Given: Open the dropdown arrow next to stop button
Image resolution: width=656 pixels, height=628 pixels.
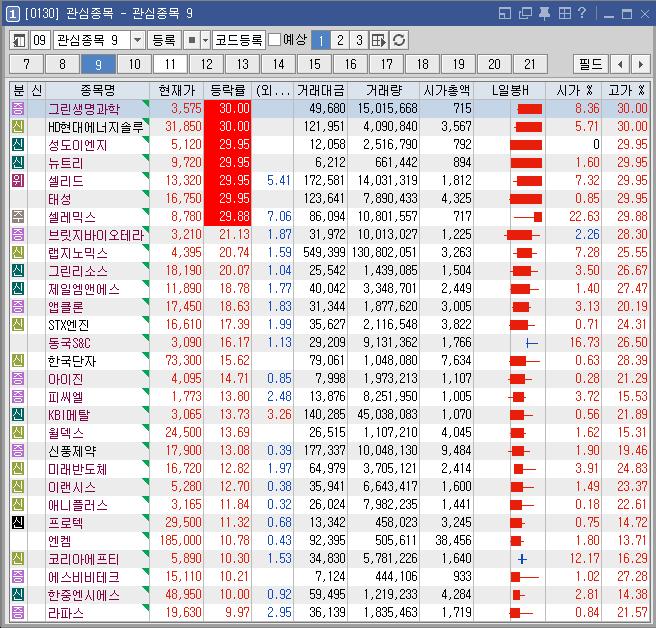Looking at the screenshot, I should (205, 40).
